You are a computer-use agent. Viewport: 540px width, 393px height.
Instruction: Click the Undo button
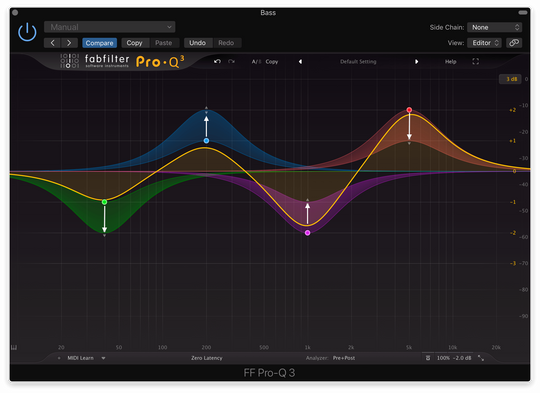pos(197,43)
